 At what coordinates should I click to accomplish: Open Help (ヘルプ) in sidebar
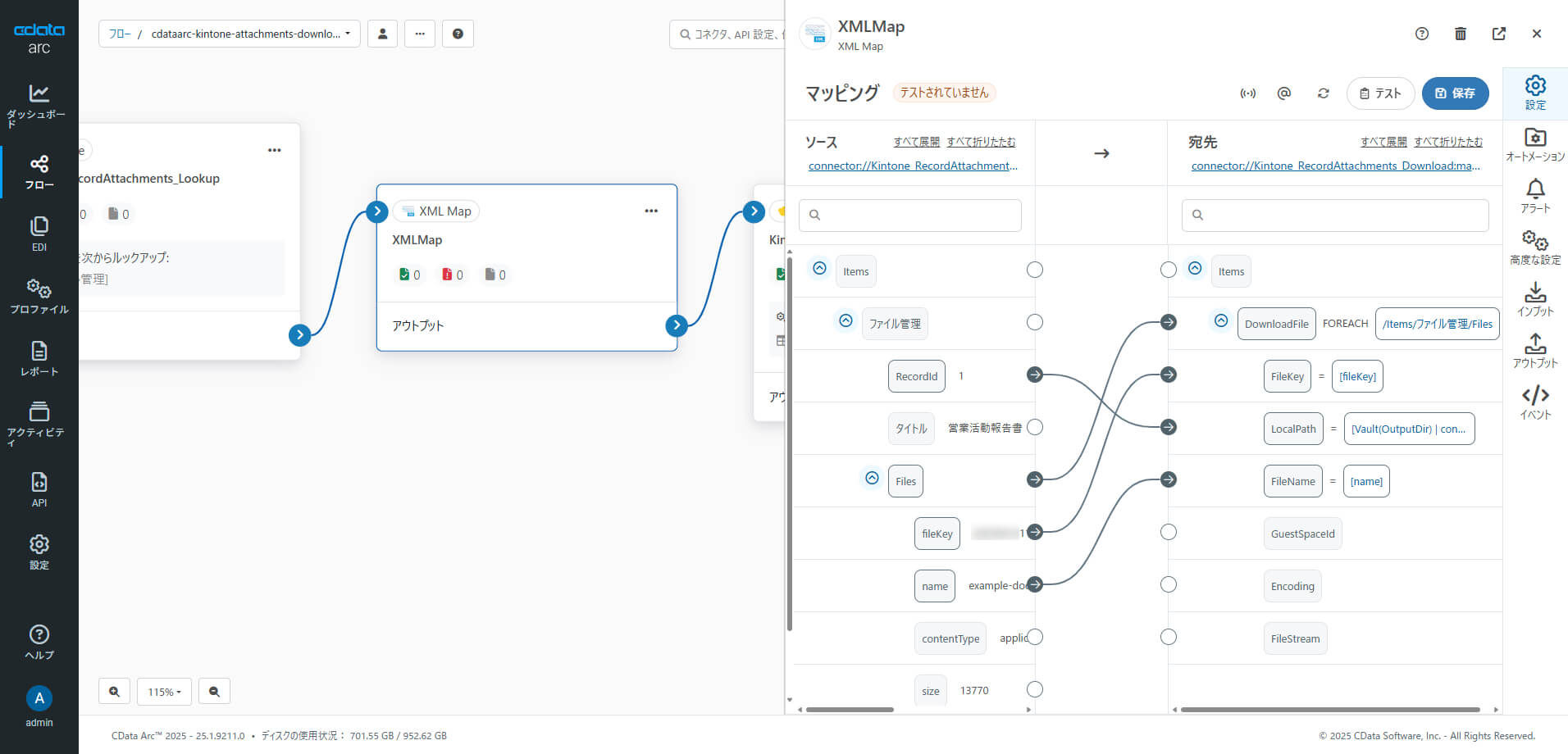[39, 643]
